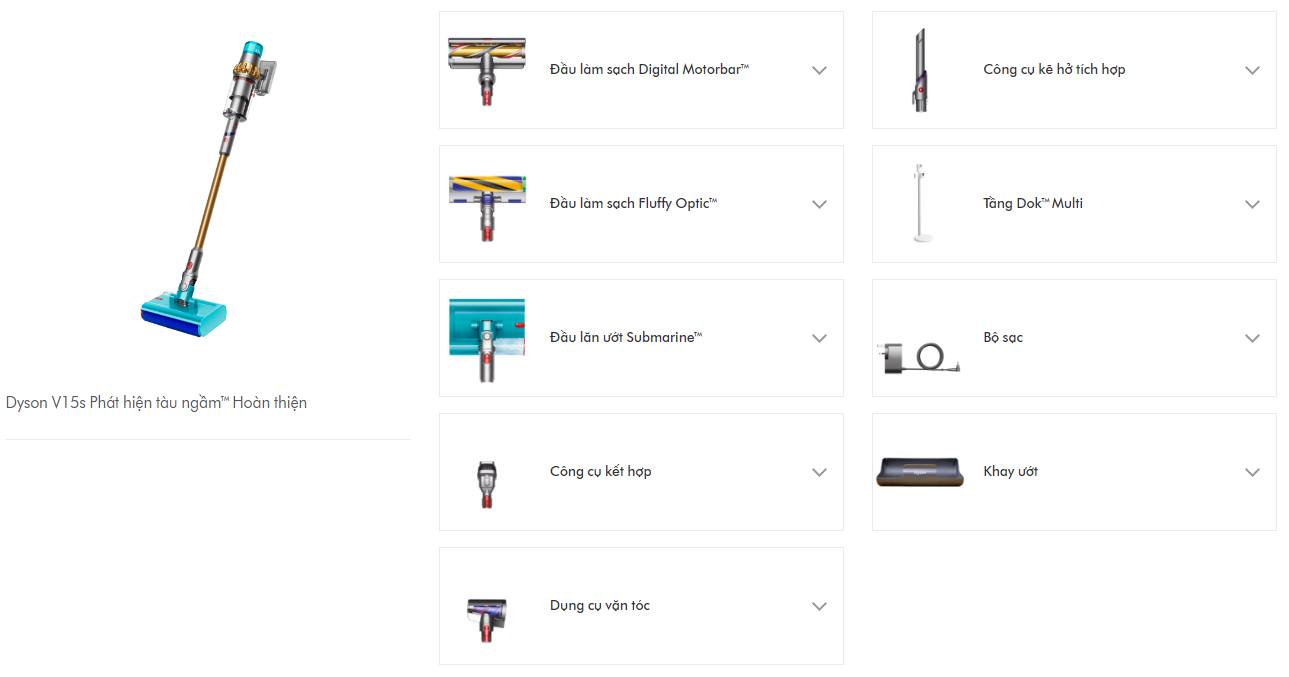This screenshot has width=1289, height=677.
Task: Click the hair screw tool image
Action: tap(487, 617)
